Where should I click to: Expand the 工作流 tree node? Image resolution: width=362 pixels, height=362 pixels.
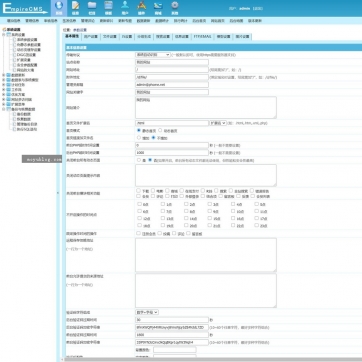[3, 90]
